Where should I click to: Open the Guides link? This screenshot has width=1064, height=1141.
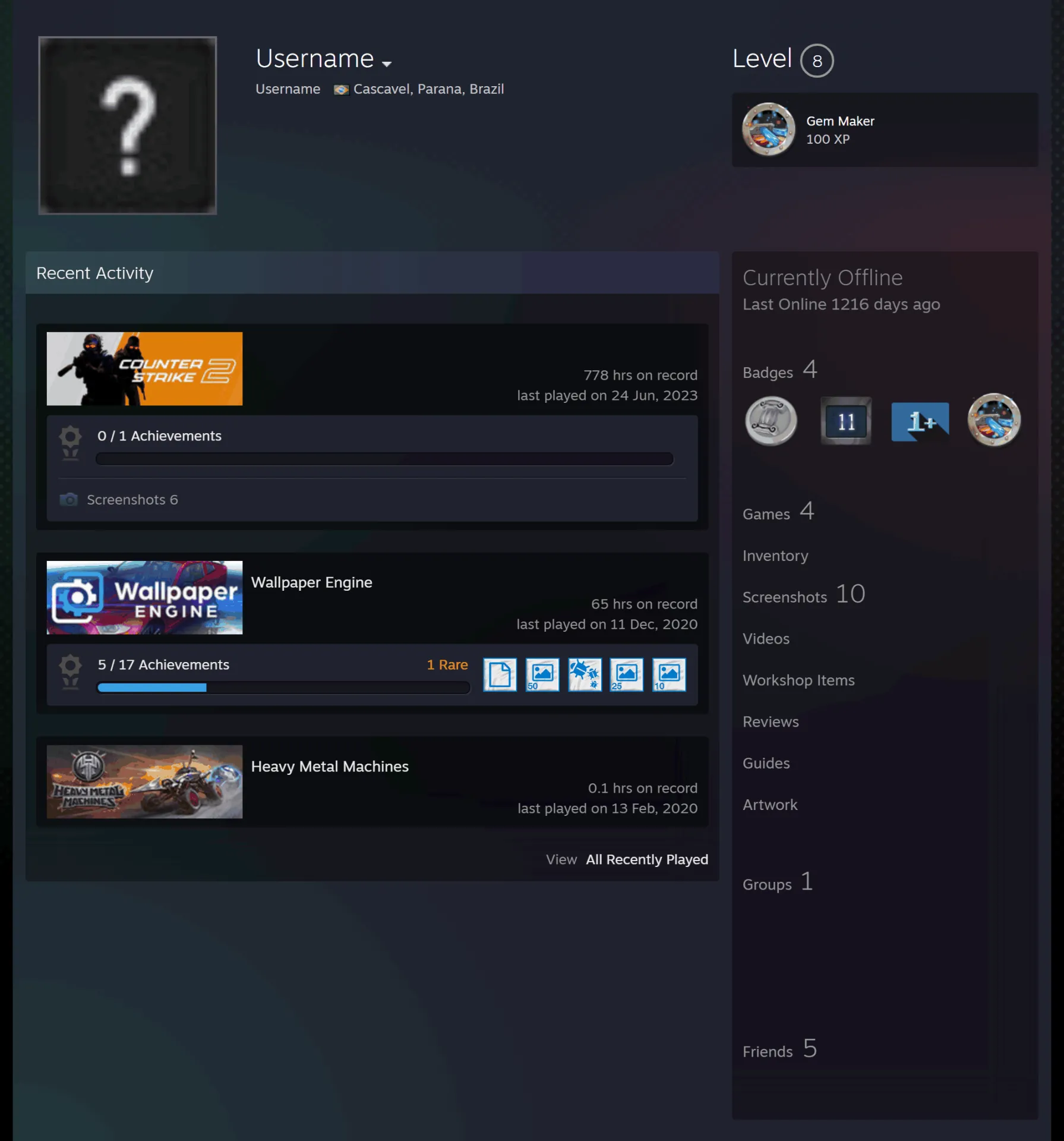[766, 764]
